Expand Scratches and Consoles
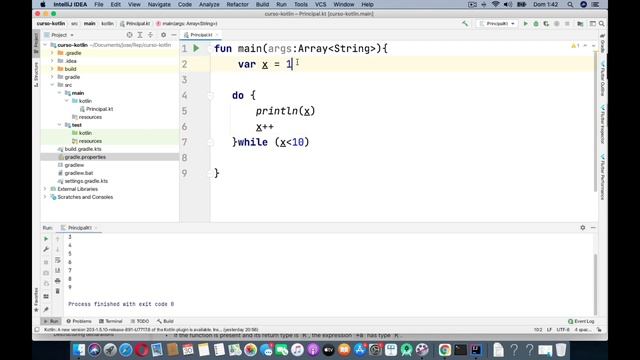The width and height of the screenshot is (640, 360). [x=45, y=197]
